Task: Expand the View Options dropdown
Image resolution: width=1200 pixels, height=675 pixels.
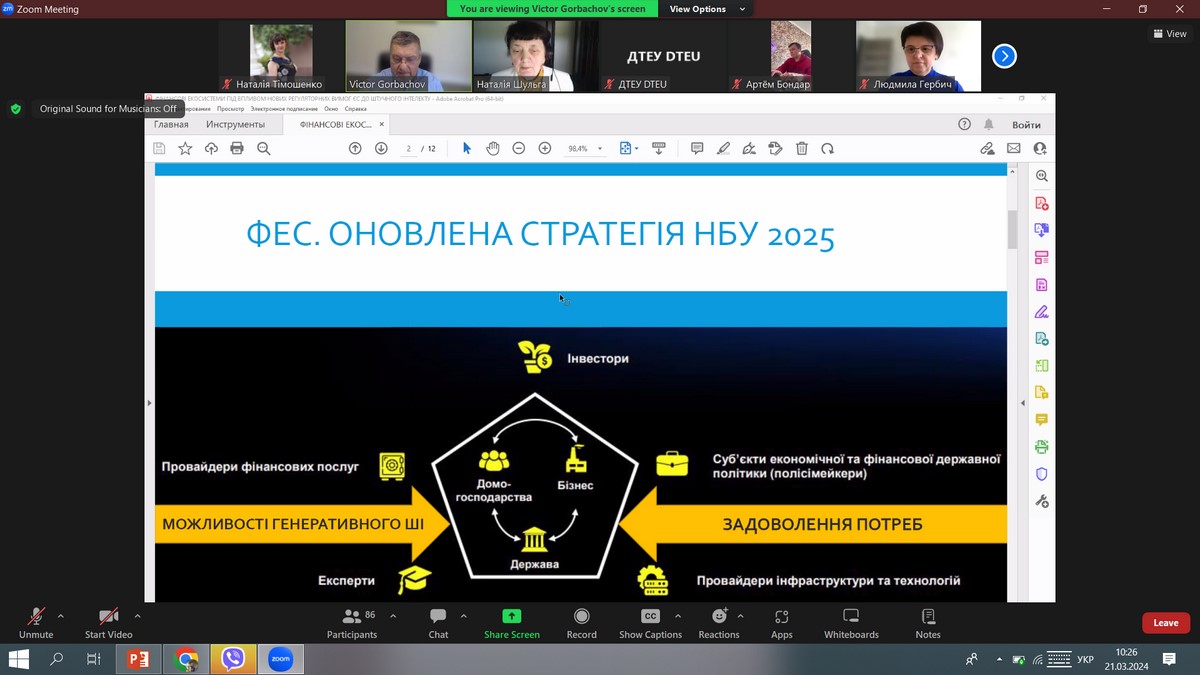Action: tap(707, 9)
